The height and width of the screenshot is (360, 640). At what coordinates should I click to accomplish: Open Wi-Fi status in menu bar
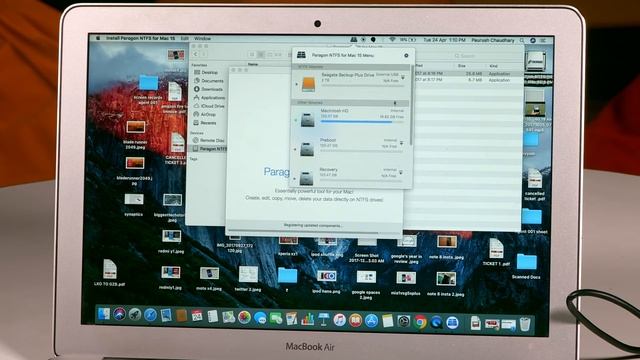click(392, 40)
